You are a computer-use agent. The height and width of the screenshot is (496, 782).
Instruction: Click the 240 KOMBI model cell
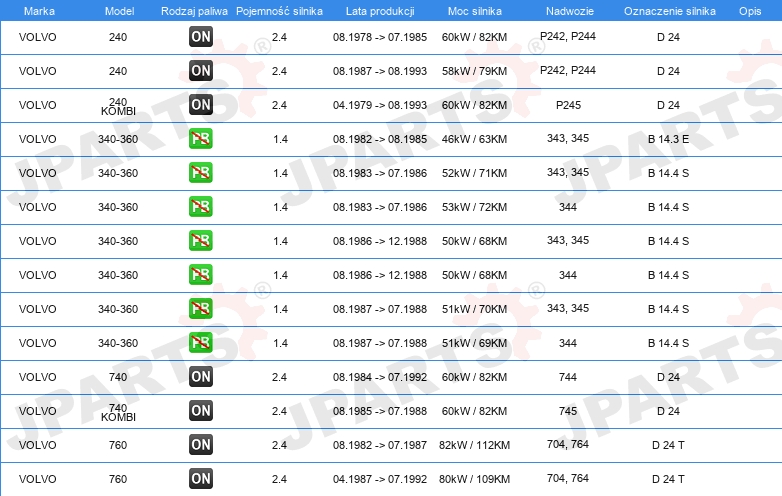(x=118, y=106)
